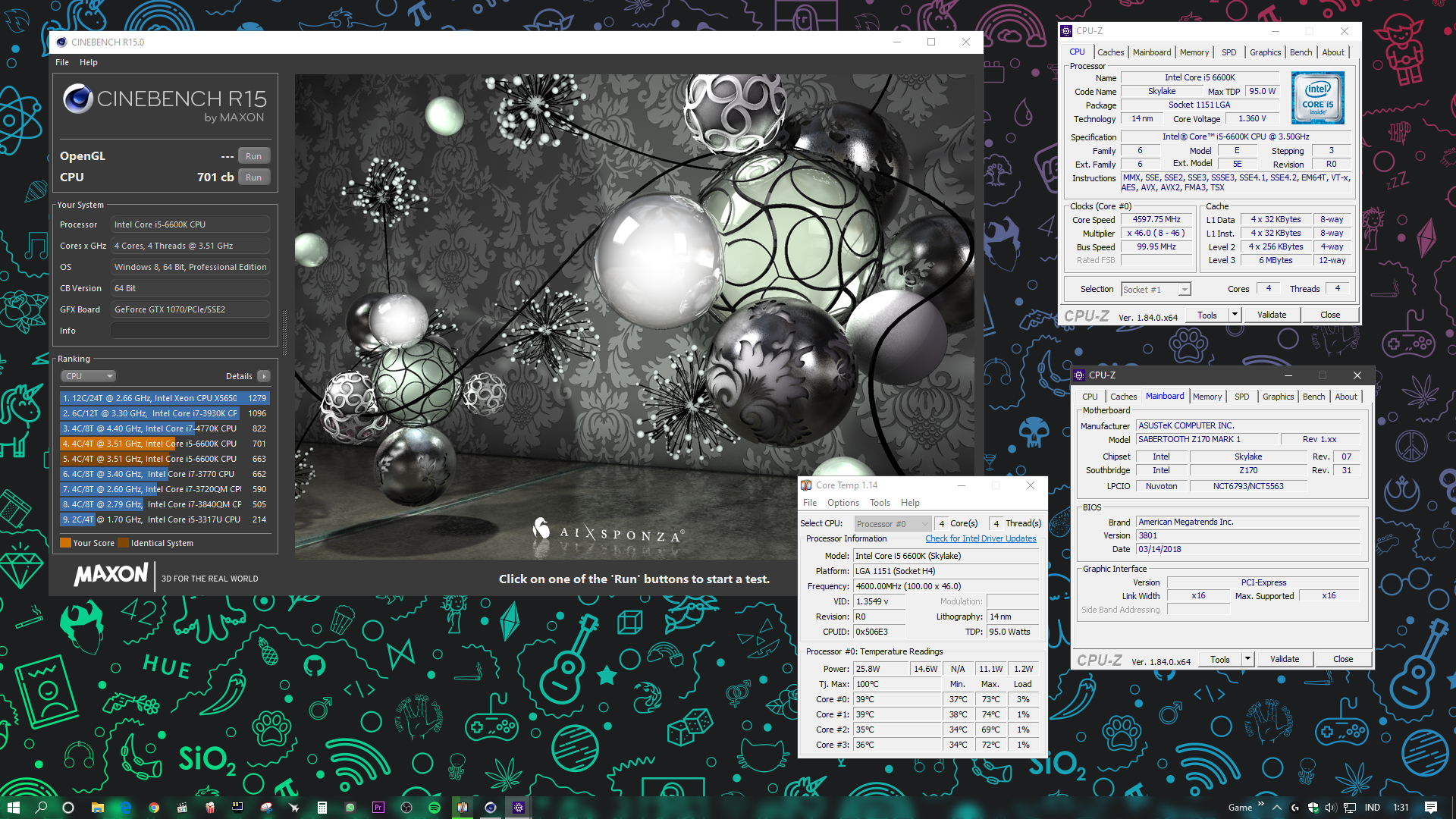Open the File menu in Cinebench
This screenshot has height=819, width=1456.
coord(62,62)
